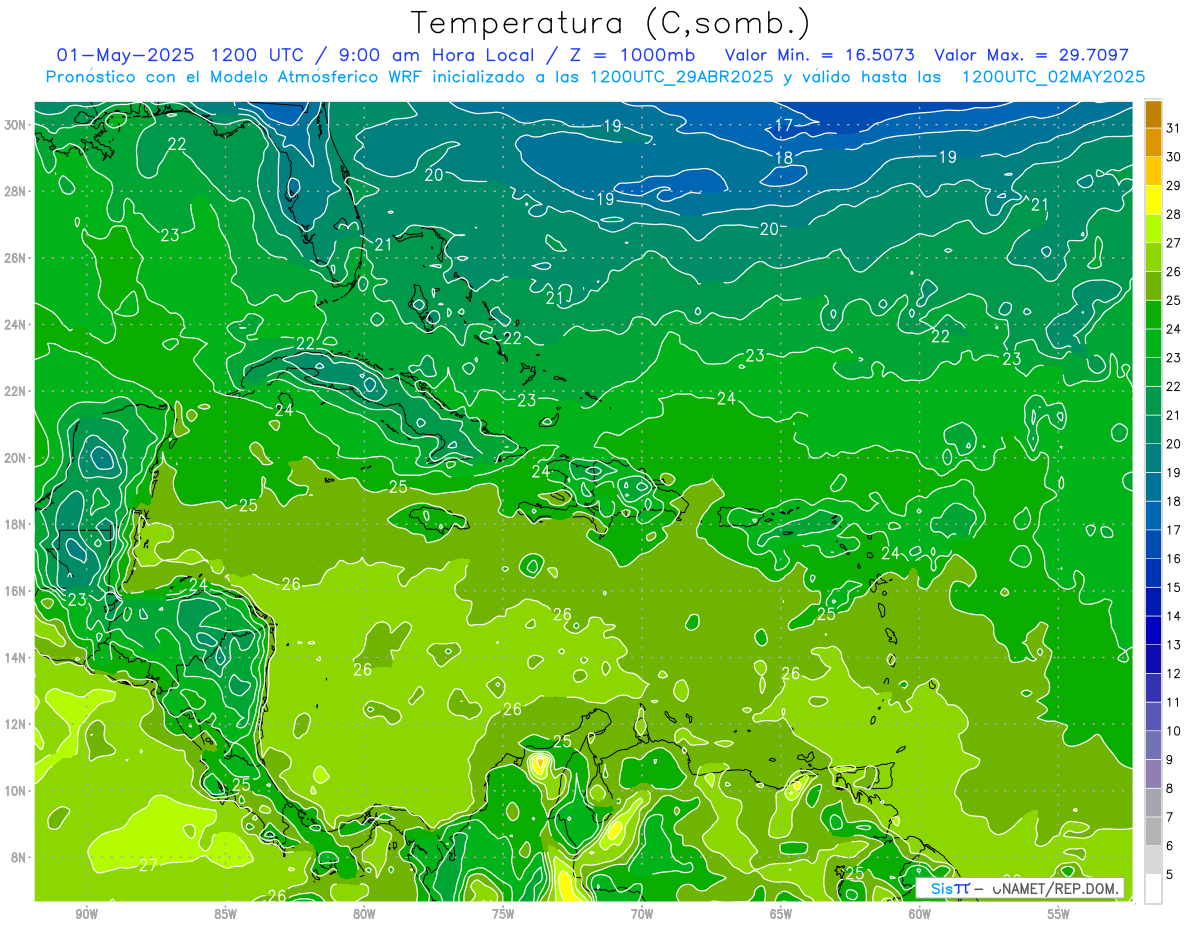This screenshot has height=927, width=1200.
Task: Click the contour label 17 on the map
Action: tap(785, 125)
